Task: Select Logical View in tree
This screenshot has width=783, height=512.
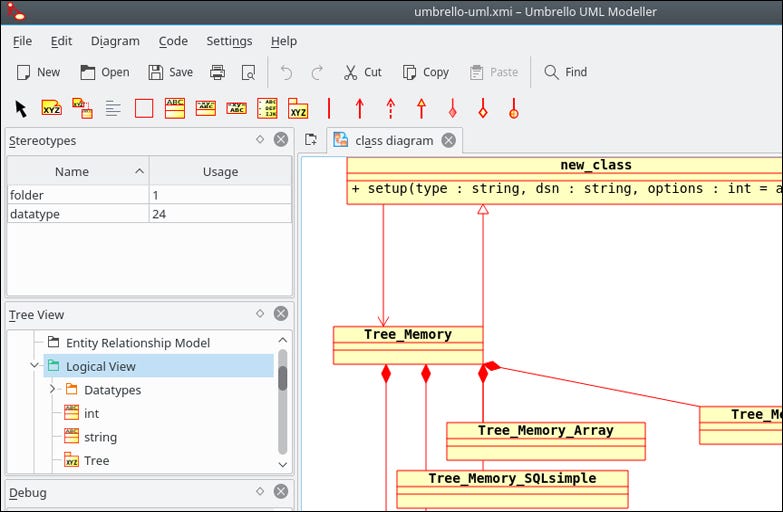Action: point(159,366)
